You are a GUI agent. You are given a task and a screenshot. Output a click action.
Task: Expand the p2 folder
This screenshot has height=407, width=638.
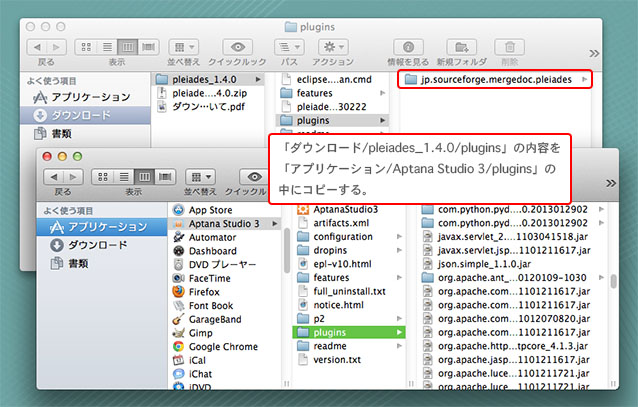(399, 319)
